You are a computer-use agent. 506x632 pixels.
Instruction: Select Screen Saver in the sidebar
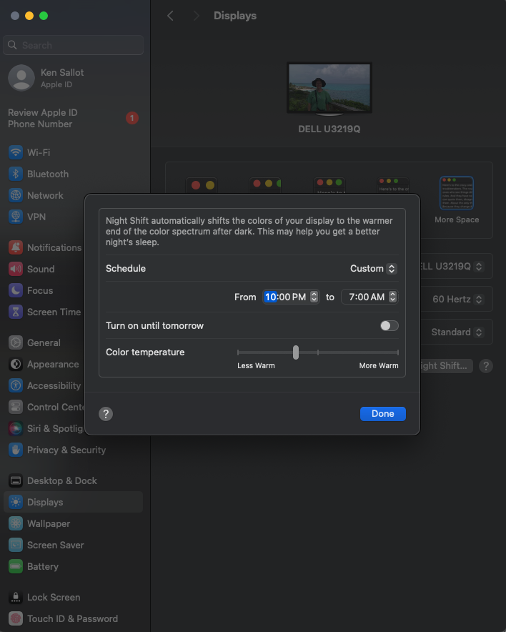click(x=73, y=545)
